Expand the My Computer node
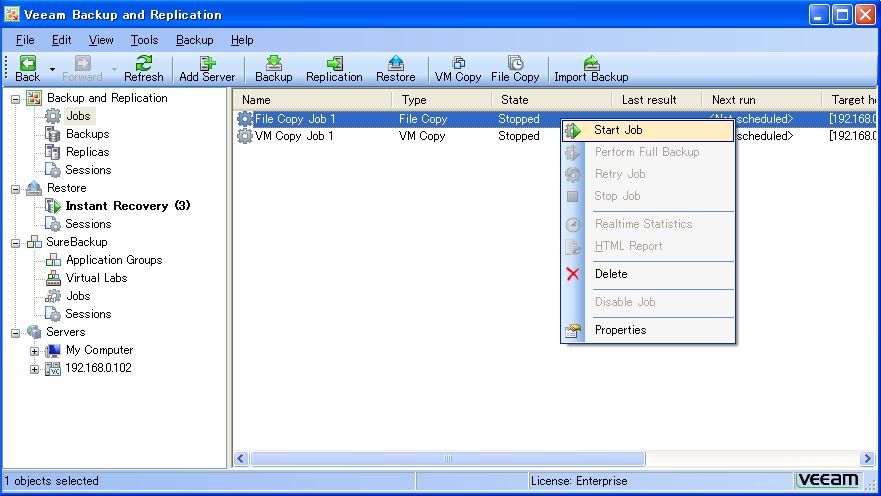 (34, 351)
